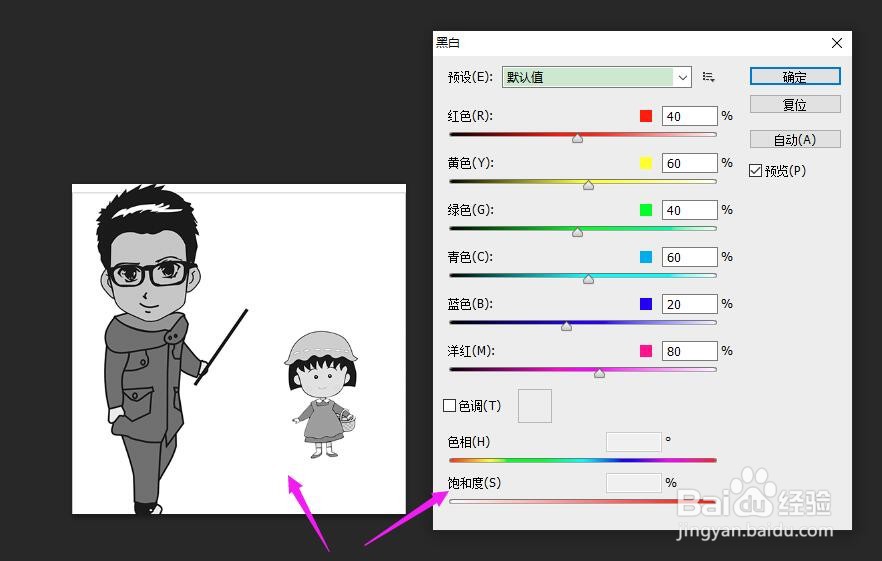
Task: Click the 青色 value field showing 60
Action: click(690, 257)
